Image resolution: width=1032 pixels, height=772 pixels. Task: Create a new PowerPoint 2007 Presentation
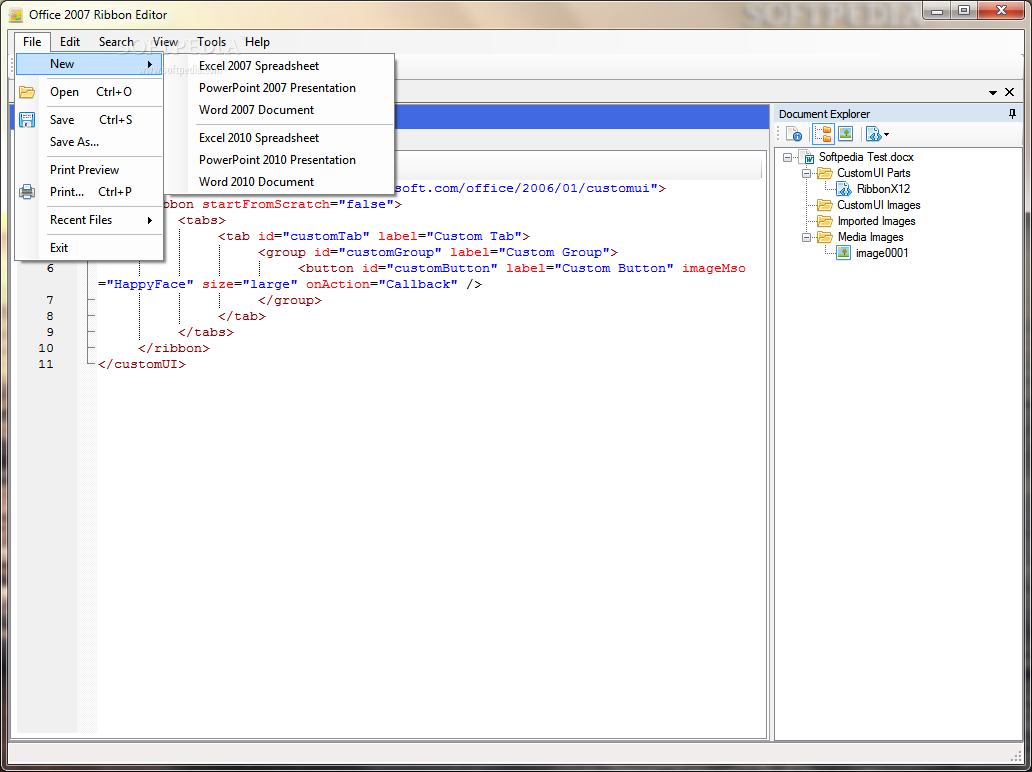click(x=292, y=88)
